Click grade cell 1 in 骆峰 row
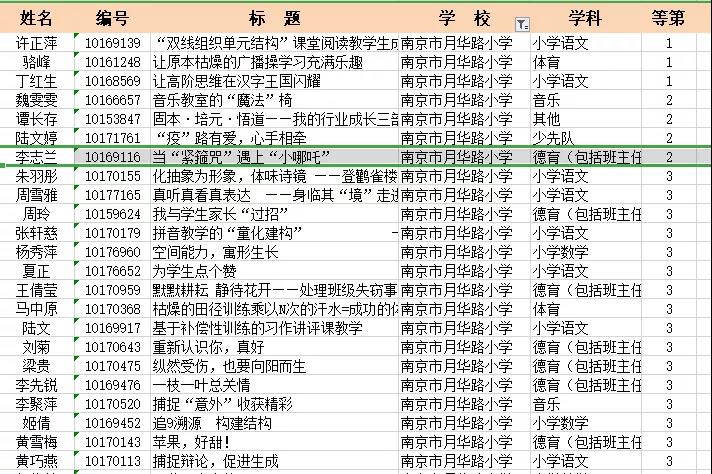The height and width of the screenshot is (474, 712). (x=669, y=62)
